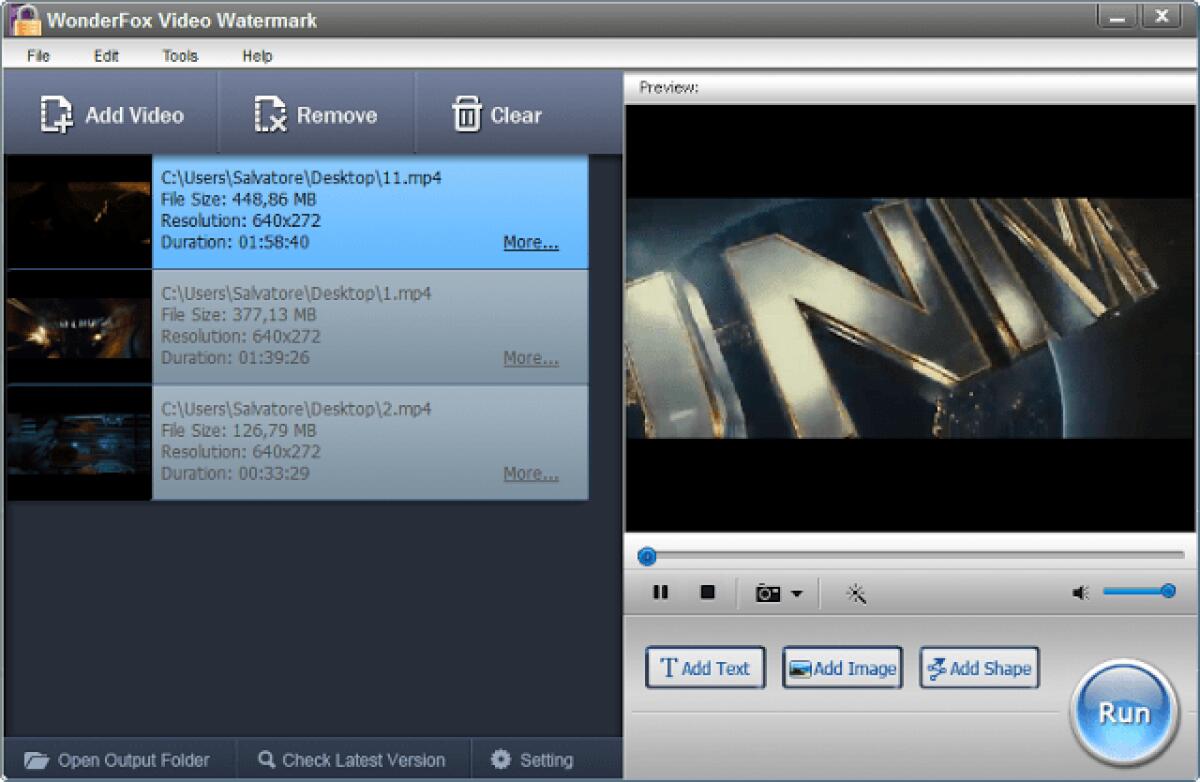
Task: Mute the preview audio
Action: click(1080, 591)
